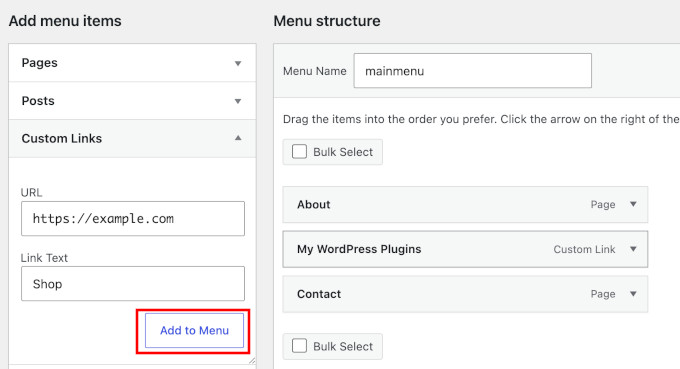Focus the URL field containing https://example.com
Viewport: 680px width, 369px height.
pos(133,219)
